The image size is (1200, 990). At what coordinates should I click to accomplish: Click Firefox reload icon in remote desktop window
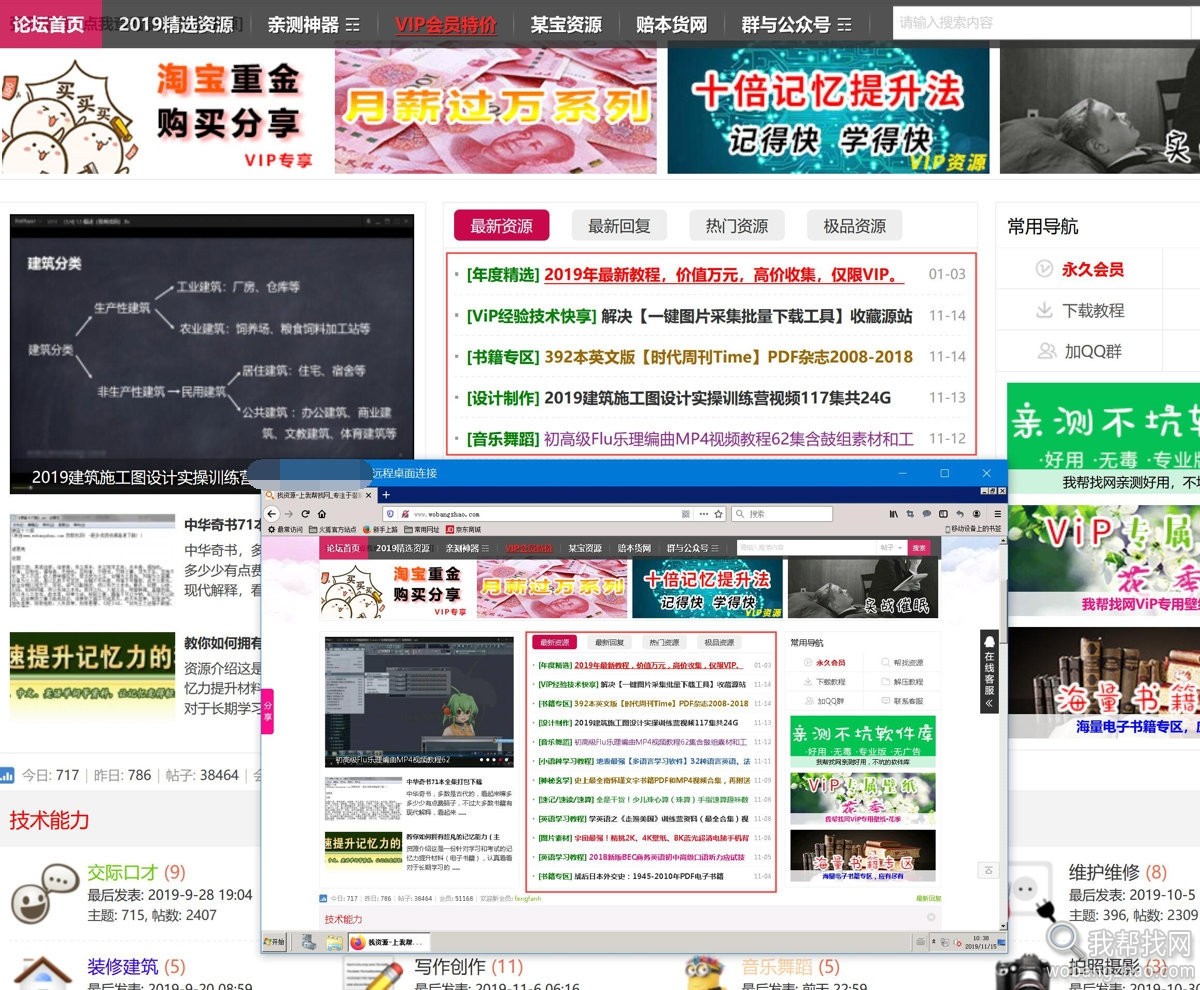pyautogui.click(x=305, y=514)
